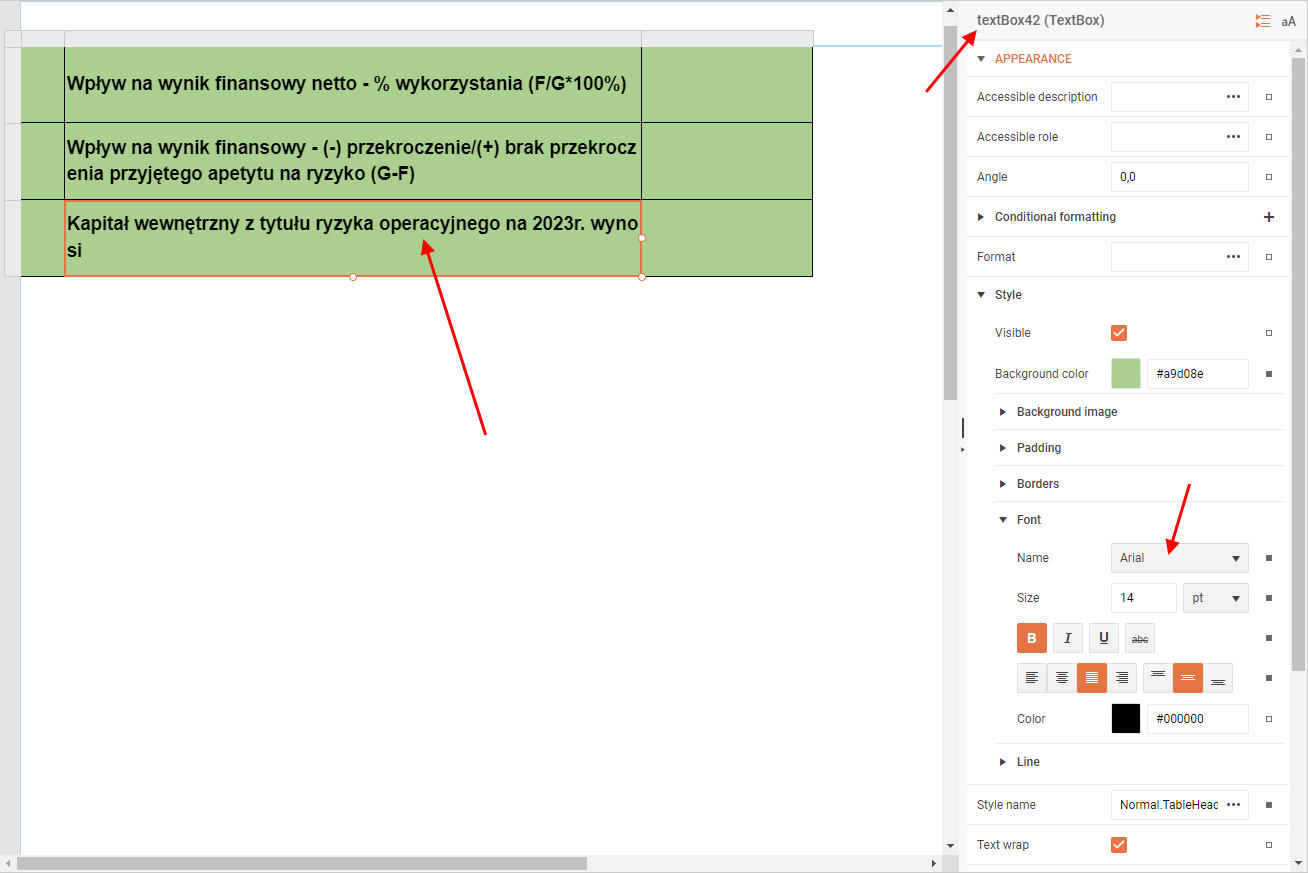Set horizontal alignment to right
The image size is (1308, 873).
(x=1122, y=678)
